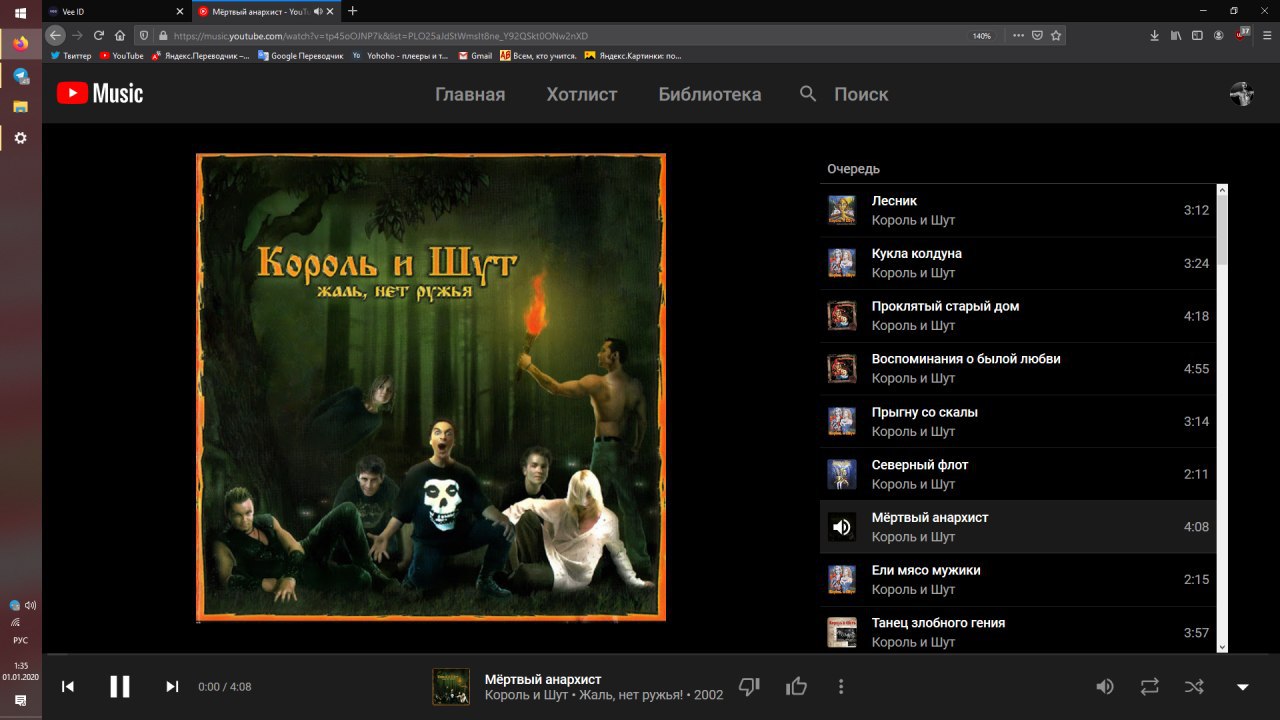The image size is (1280, 720).
Task: Click the player bar album thumbnail
Action: click(451, 686)
